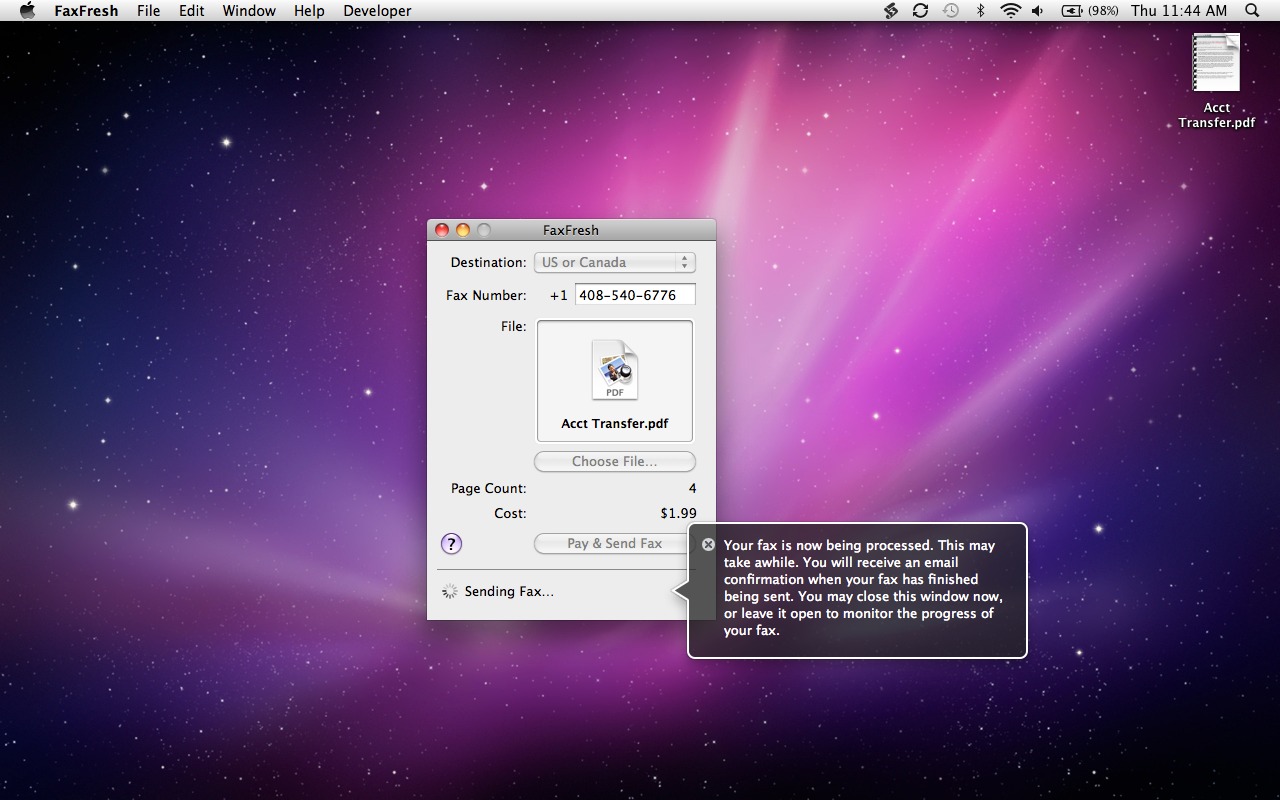Open the Acct Transfer.pdf desktop file icon

[1216, 63]
